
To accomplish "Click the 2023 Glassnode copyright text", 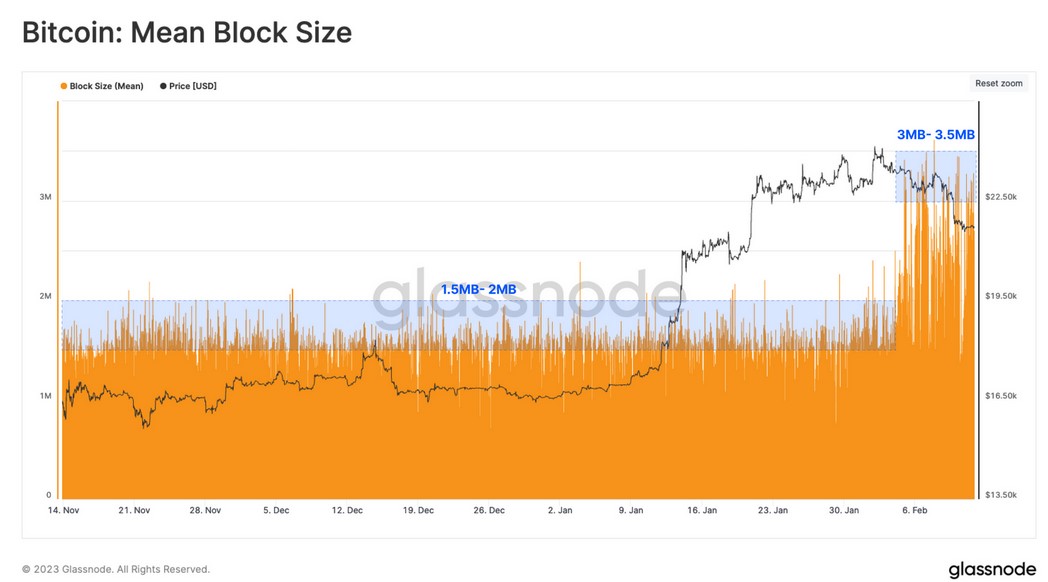I will pos(116,569).
